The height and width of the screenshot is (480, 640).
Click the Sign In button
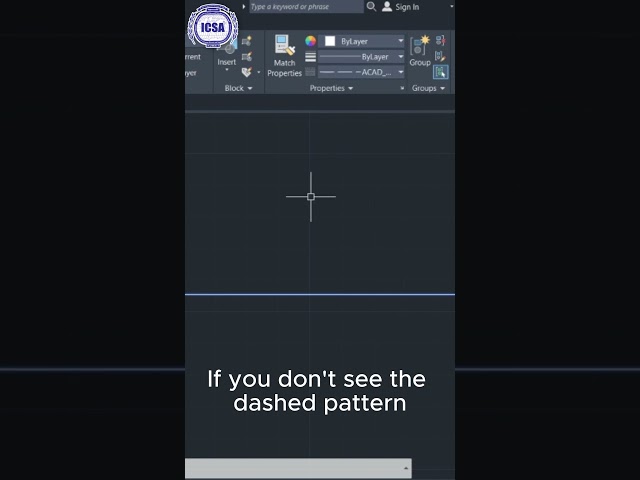click(401, 7)
